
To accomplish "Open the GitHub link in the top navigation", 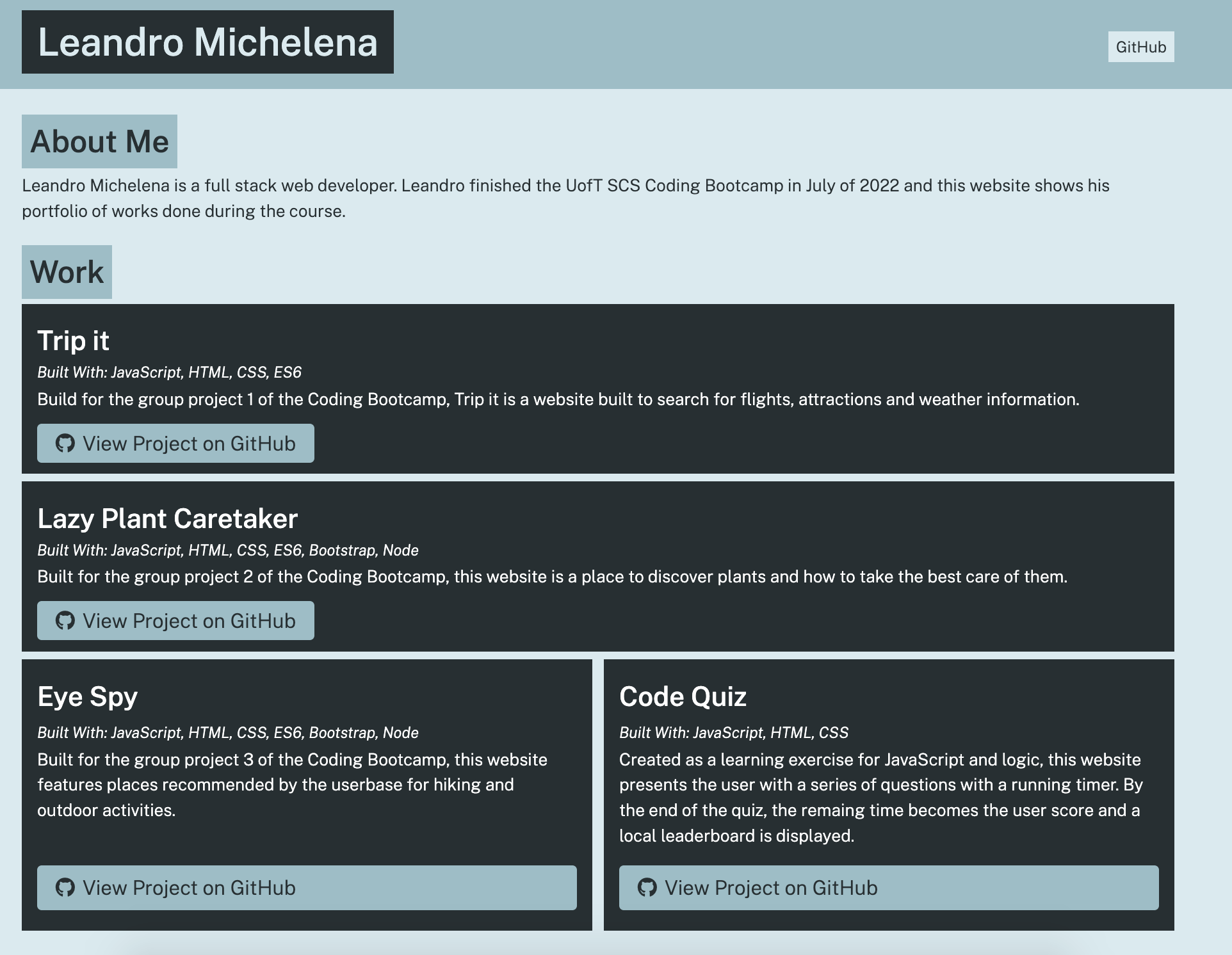I will click(x=1141, y=47).
